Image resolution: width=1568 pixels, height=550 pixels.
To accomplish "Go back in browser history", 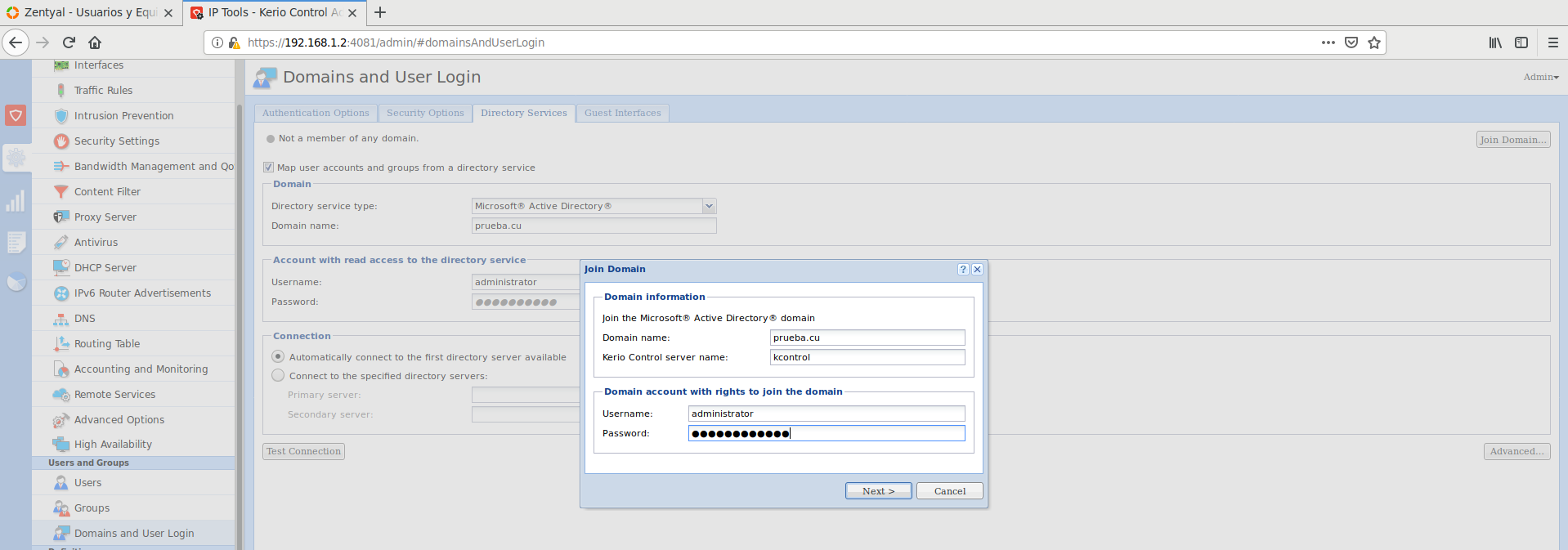I will (x=16, y=42).
